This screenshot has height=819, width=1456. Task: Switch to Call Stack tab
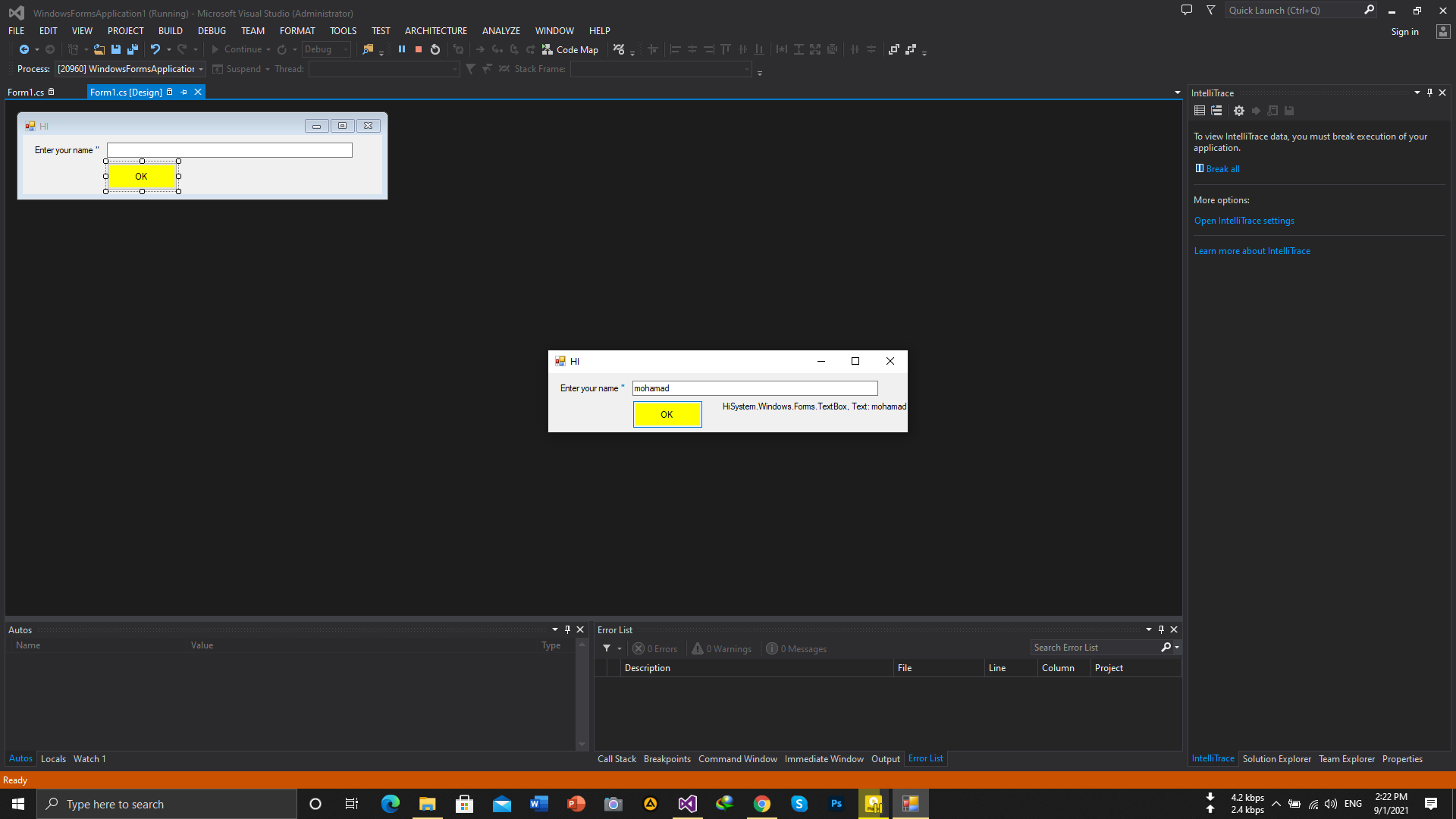617,758
